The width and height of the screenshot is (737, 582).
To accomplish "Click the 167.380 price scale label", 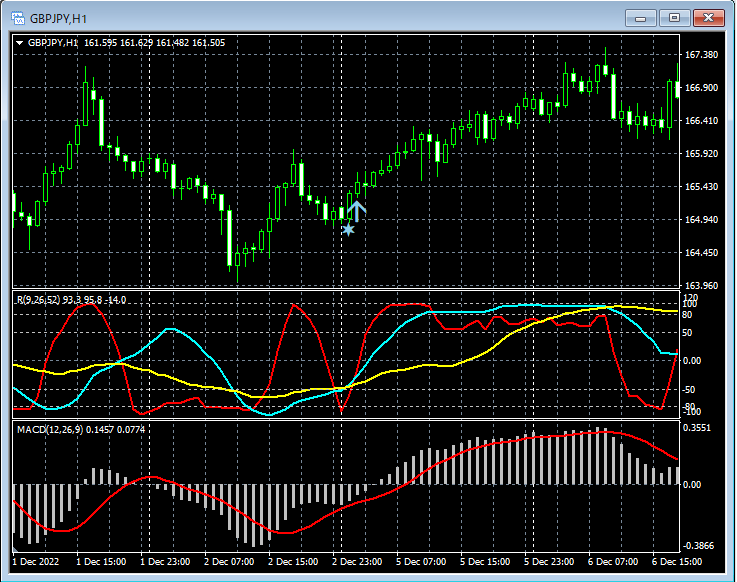I will [702, 55].
